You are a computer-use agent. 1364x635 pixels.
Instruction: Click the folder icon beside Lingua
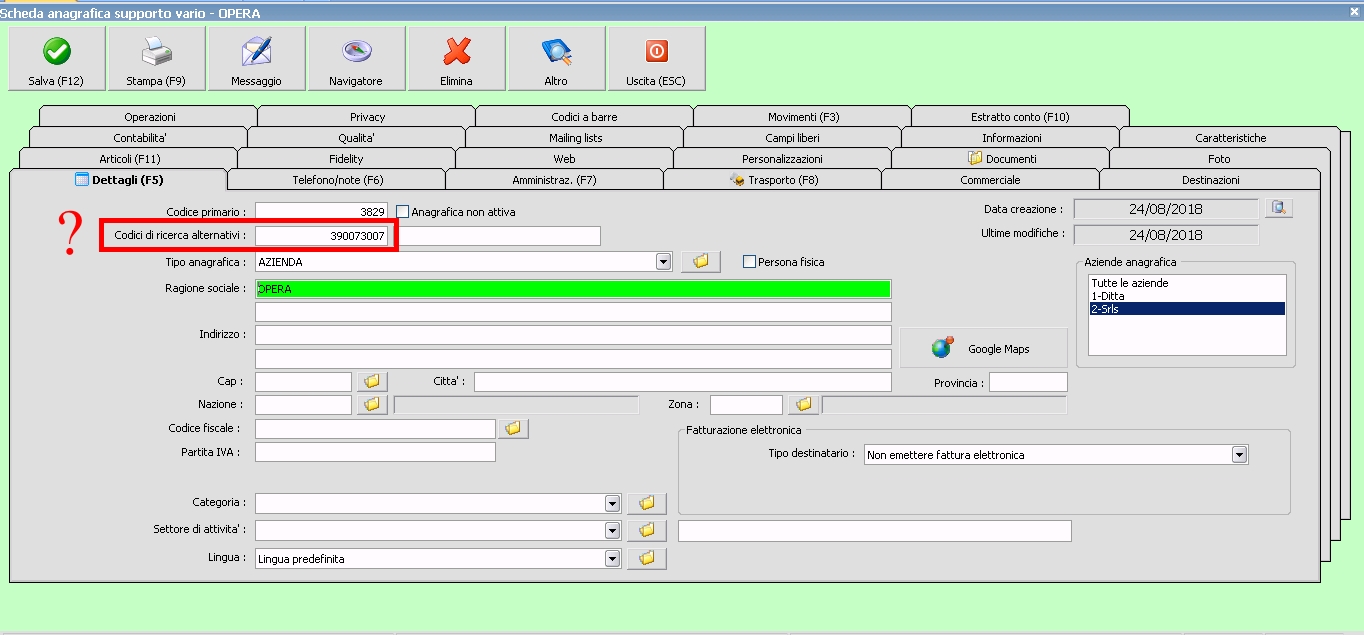(646, 558)
